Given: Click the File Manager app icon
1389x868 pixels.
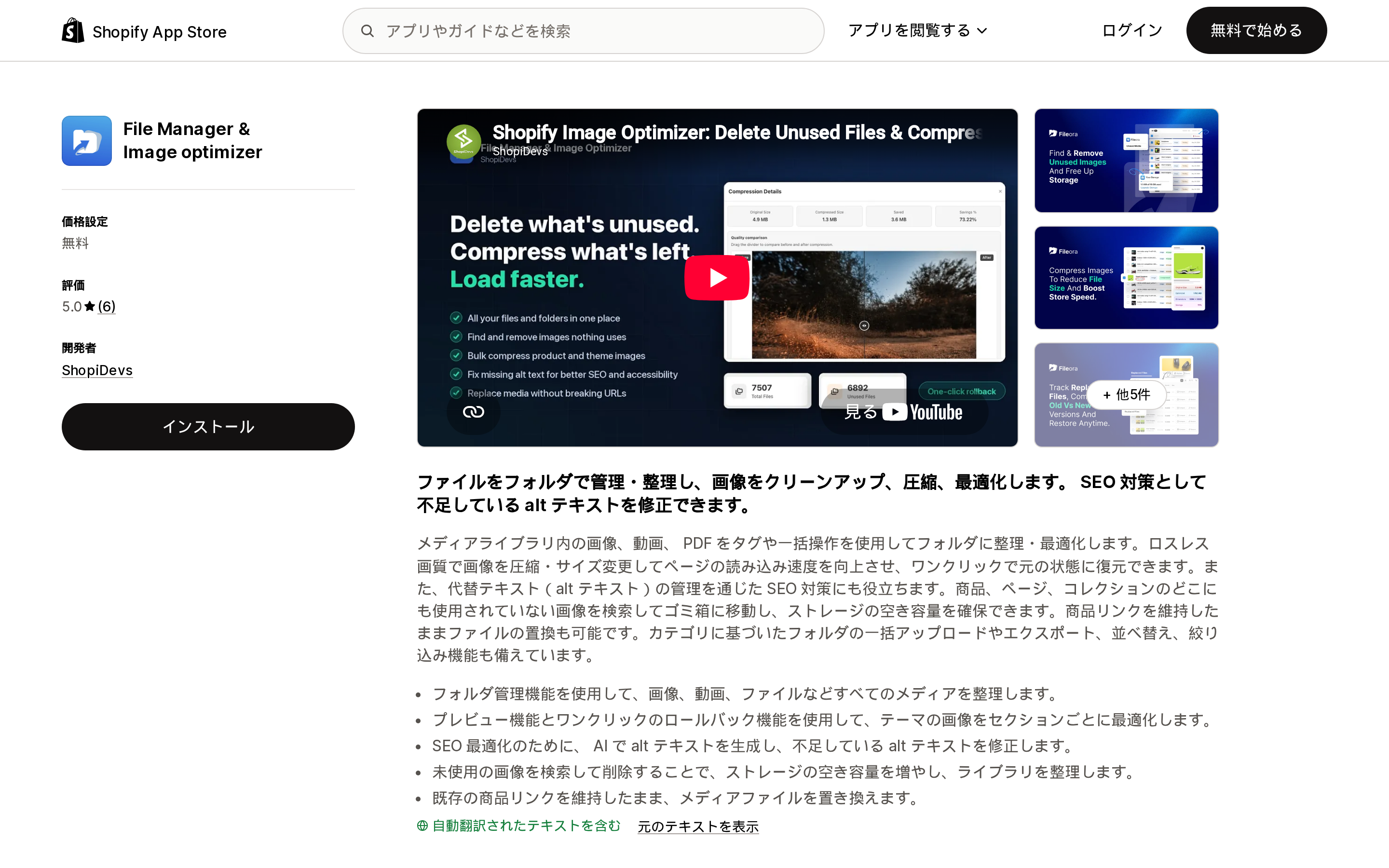Looking at the screenshot, I should [x=87, y=141].
